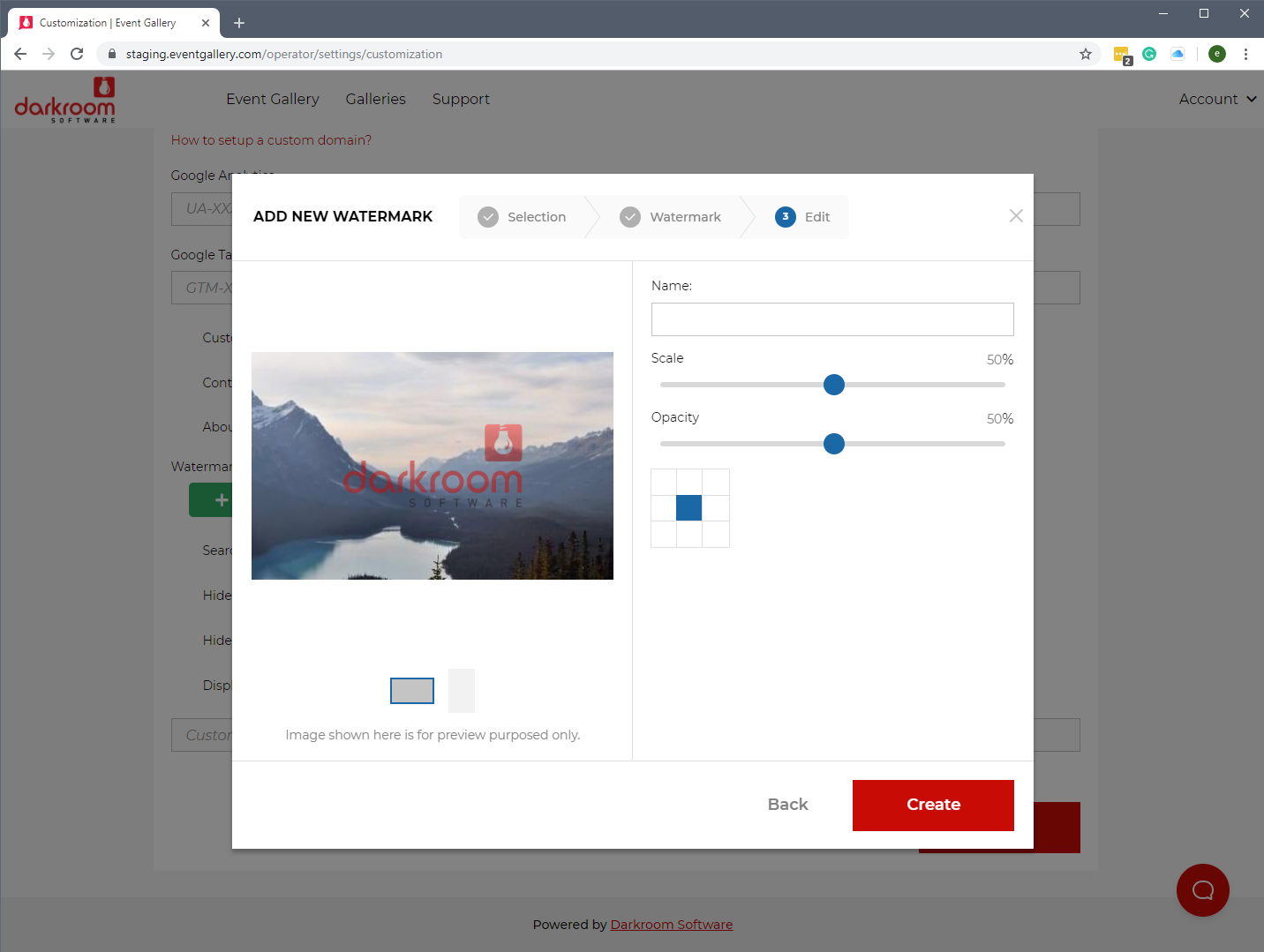The image size is (1264, 952).
Task: Go to the Selection step
Action: pos(522,217)
